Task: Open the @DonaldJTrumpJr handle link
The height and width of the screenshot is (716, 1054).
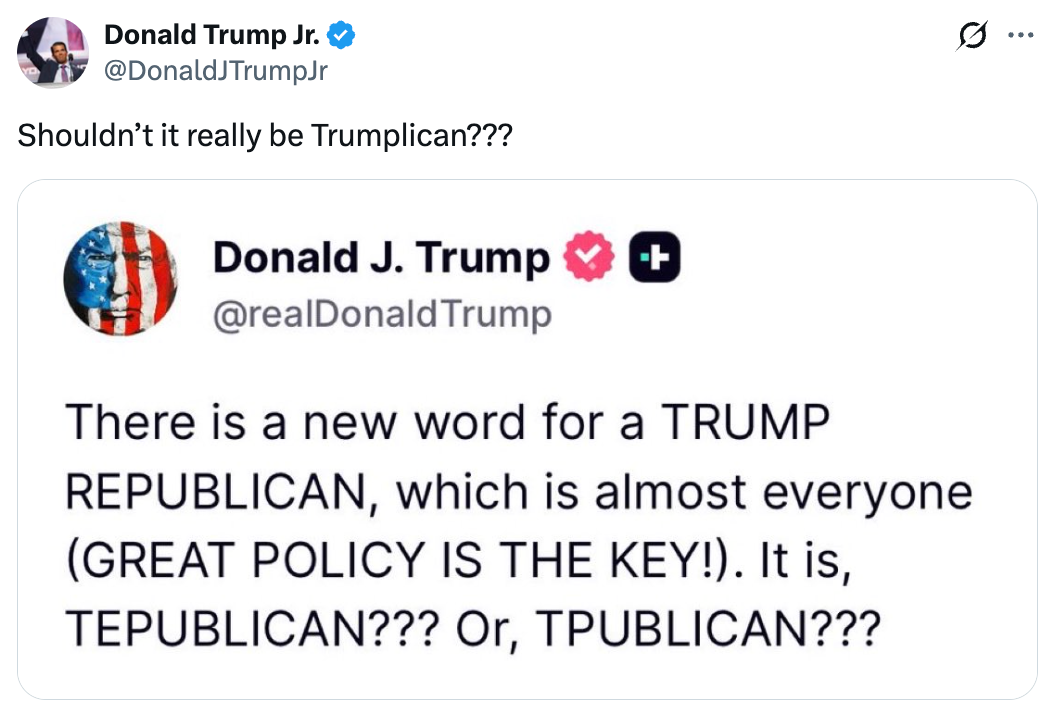Action: [x=215, y=70]
